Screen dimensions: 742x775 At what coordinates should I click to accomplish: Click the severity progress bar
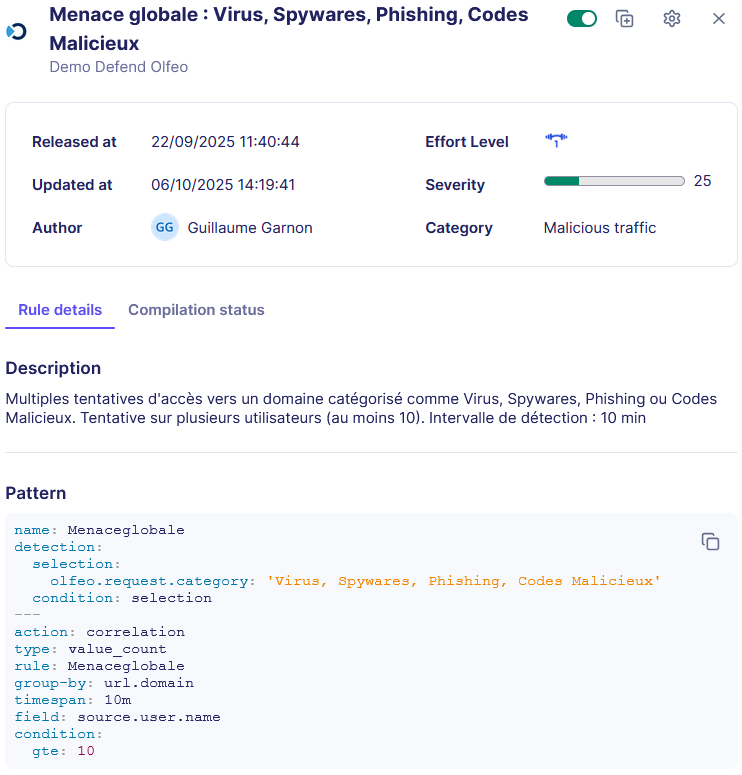click(x=614, y=182)
